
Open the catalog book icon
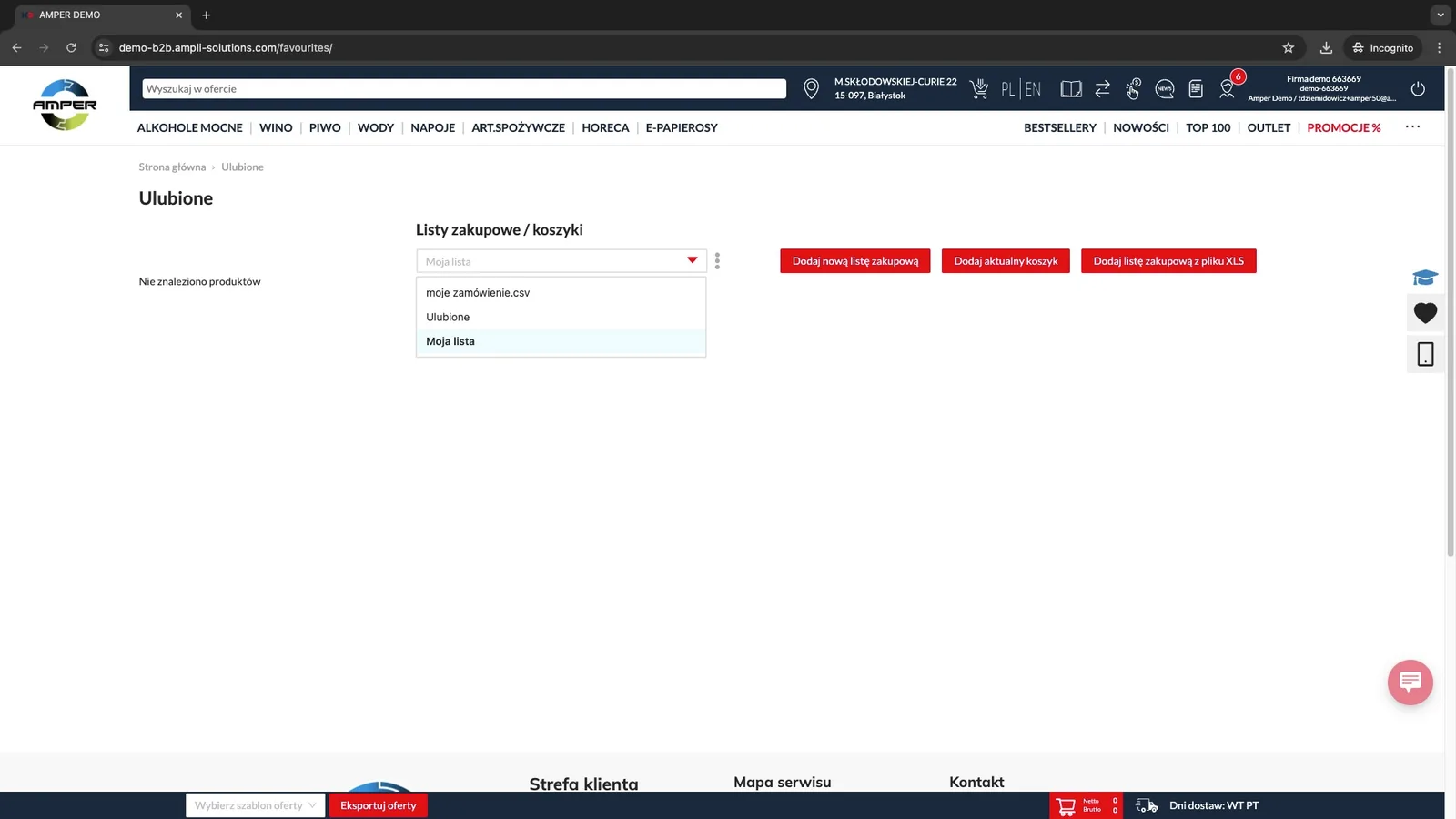(1071, 88)
